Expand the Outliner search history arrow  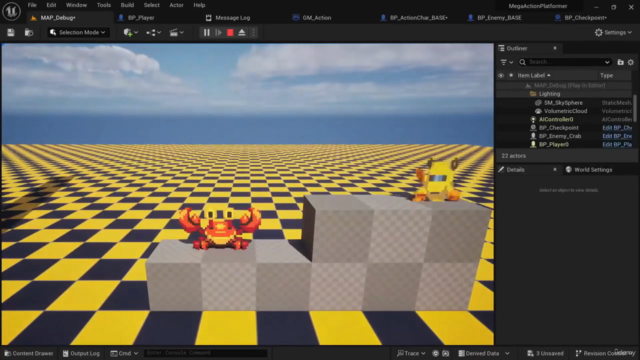click(x=607, y=62)
